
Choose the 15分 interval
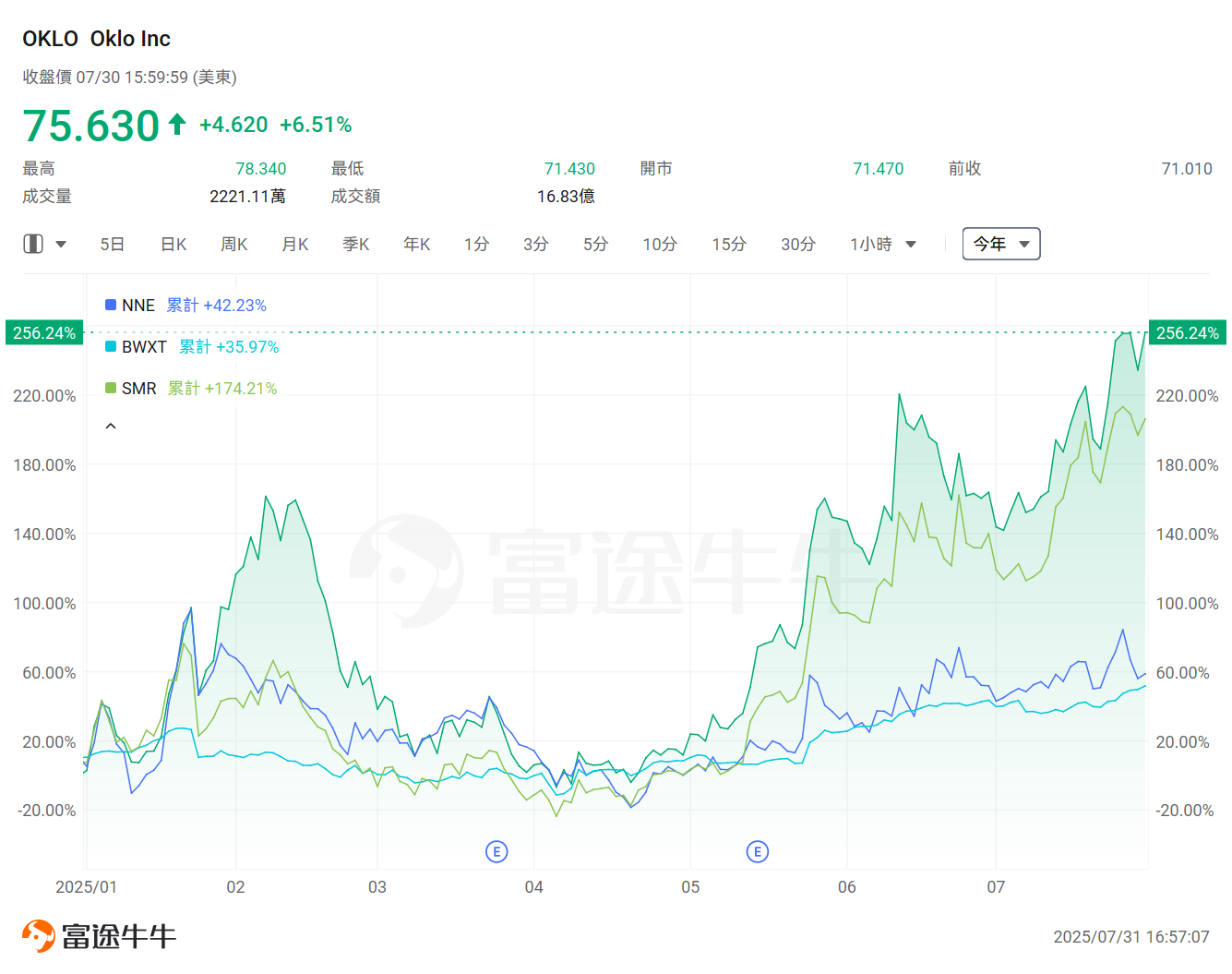[729, 245]
